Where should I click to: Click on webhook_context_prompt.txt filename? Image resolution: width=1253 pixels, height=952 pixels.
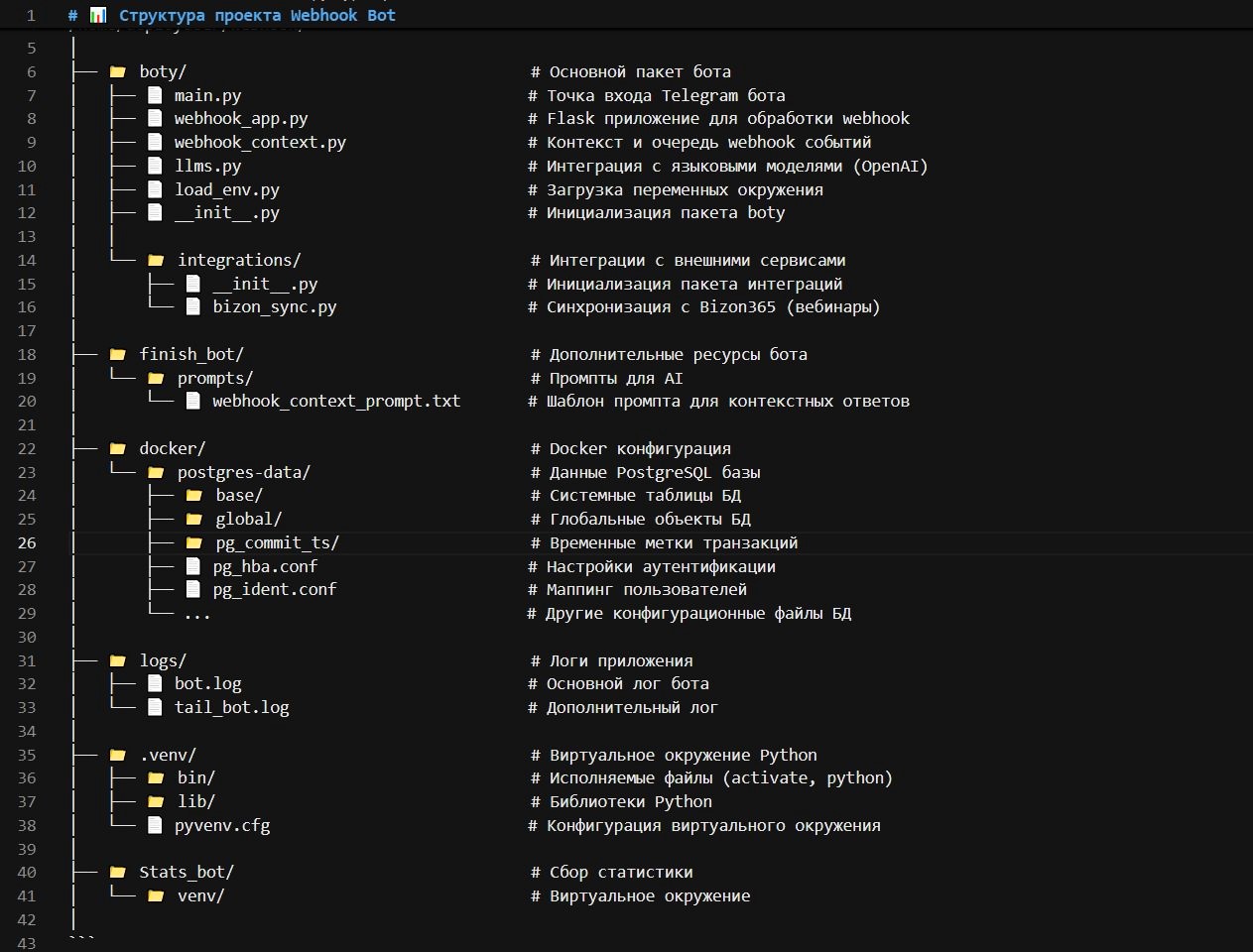pos(336,401)
